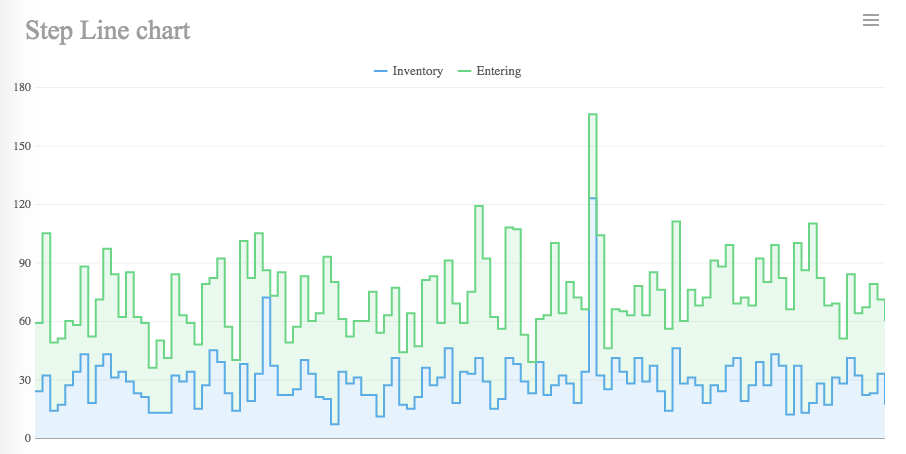Click the 0 y-axis label

pos(28,438)
